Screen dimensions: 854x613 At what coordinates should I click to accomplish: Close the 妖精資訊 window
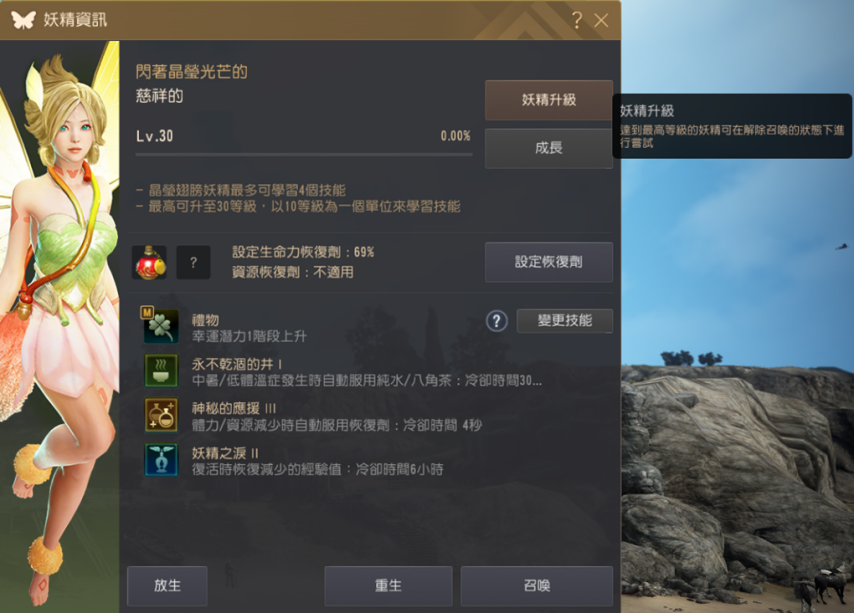coord(601,21)
